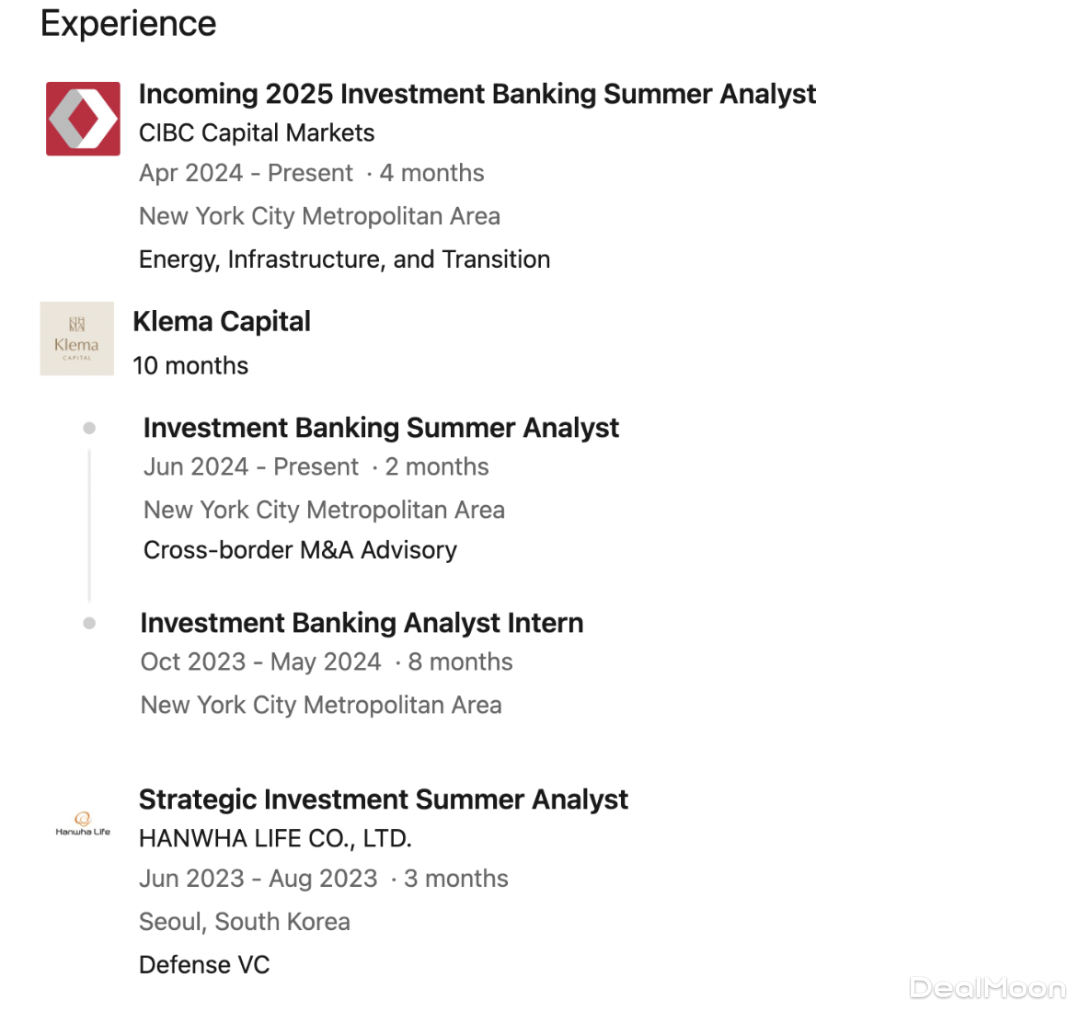Image resolution: width=1080 pixels, height=1012 pixels.
Task: Click timeline dot beside Investment Banking Analyst Intern
Action: [90, 623]
